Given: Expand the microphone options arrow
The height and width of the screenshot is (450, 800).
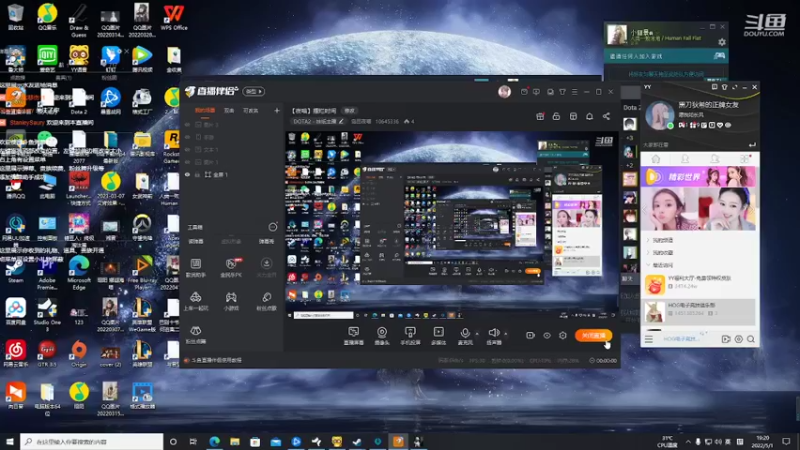Looking at the screenshot, I should (x=477, y=334).
